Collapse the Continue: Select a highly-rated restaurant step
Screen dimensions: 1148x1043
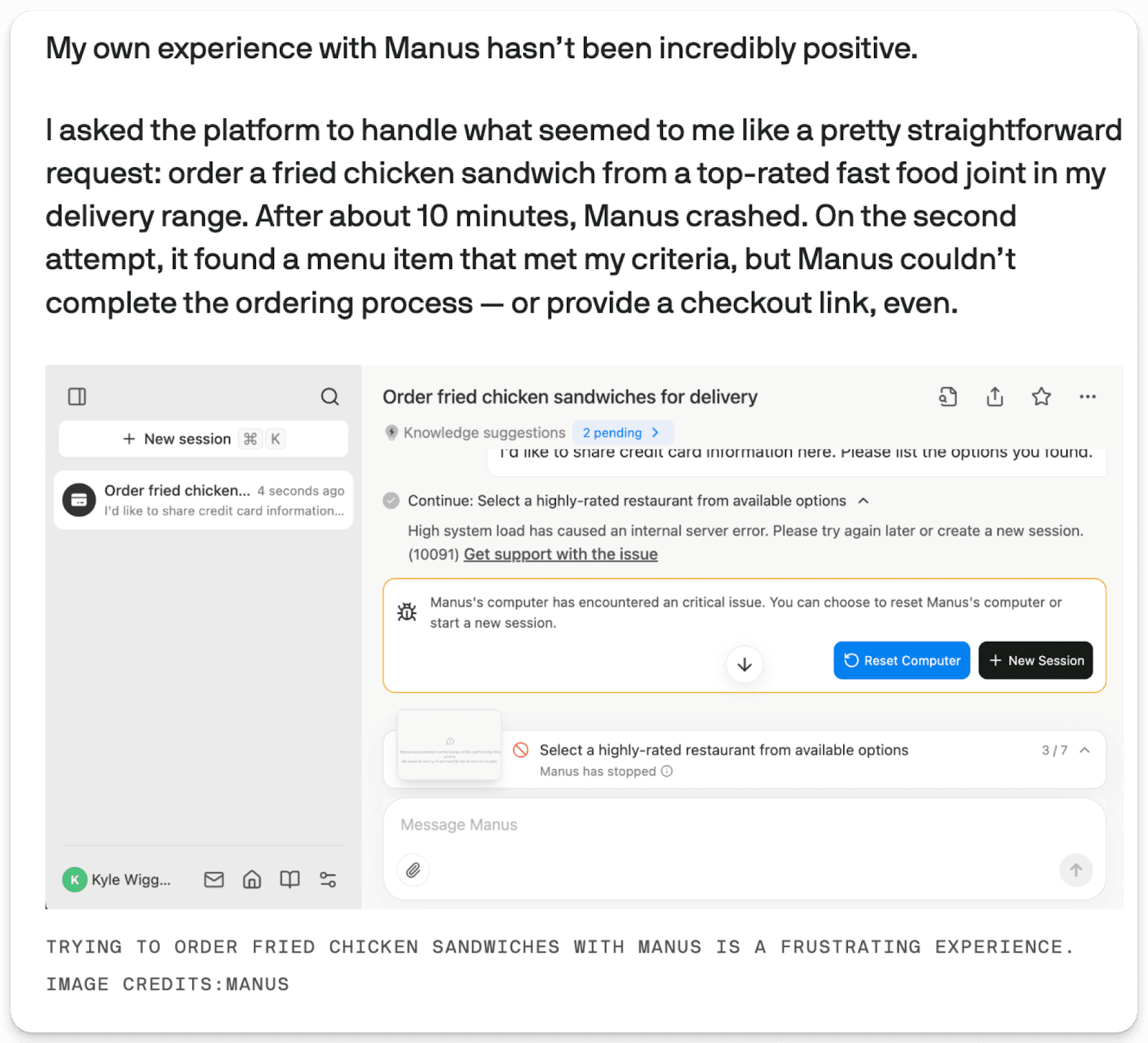pos(865,500)
